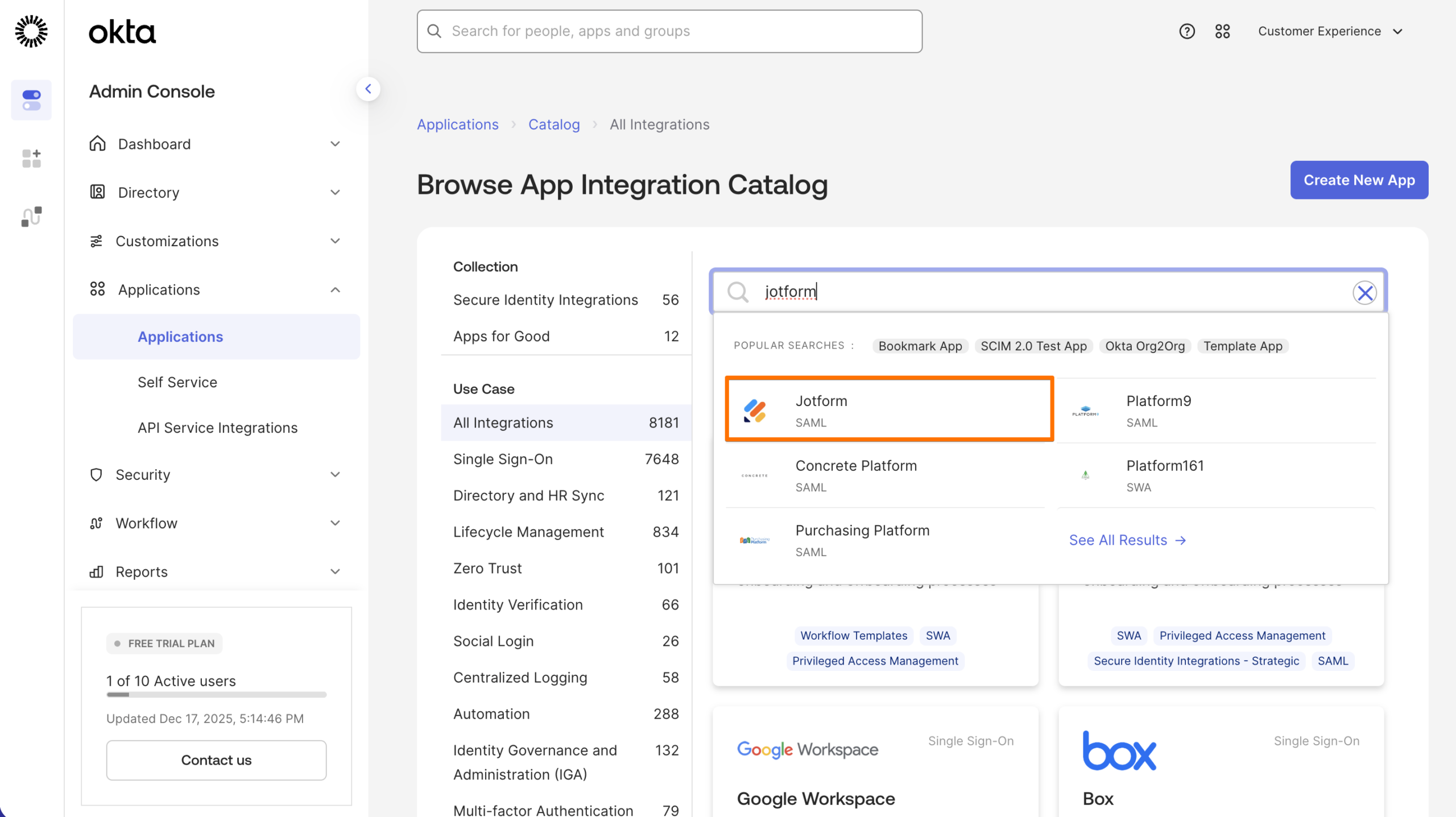Open the app launcher icon in sidebar
1456x817 pixels.
(31, 158)
